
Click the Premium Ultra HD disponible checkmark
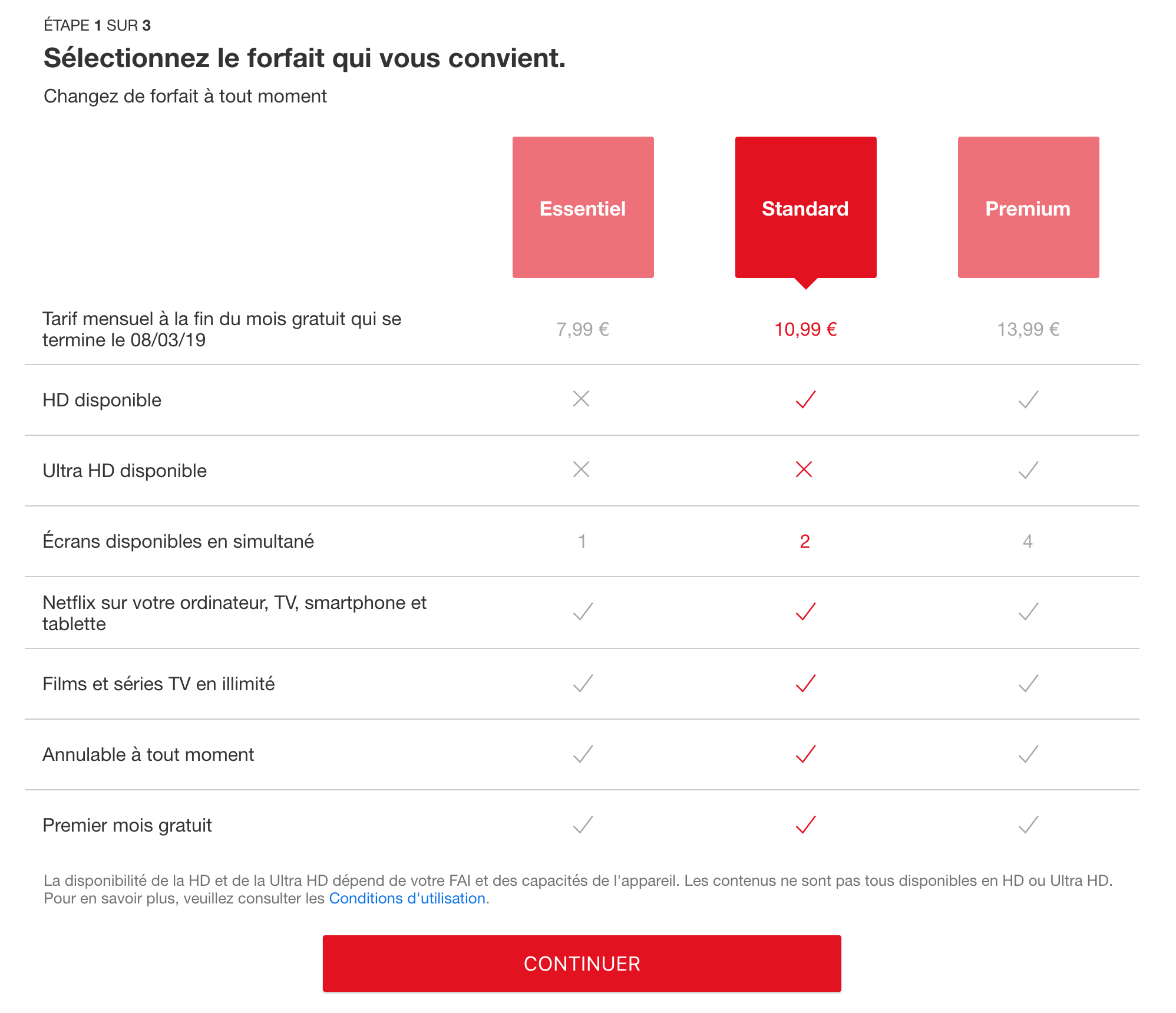(1028, 470)
